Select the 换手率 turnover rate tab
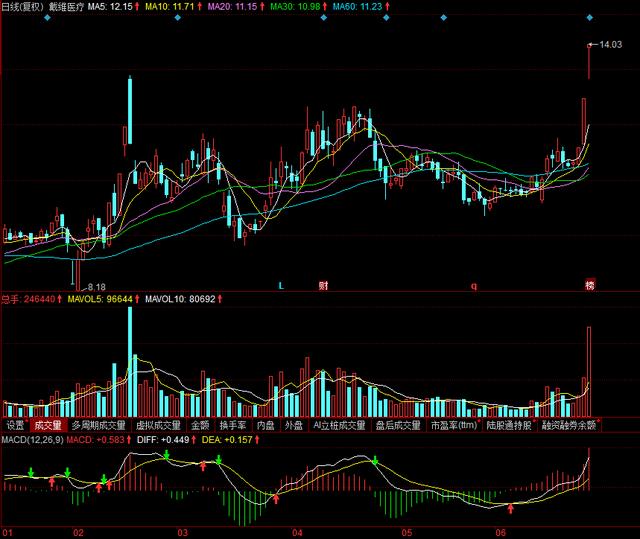Viewport: 640px width, 539px height. point(233,425)
